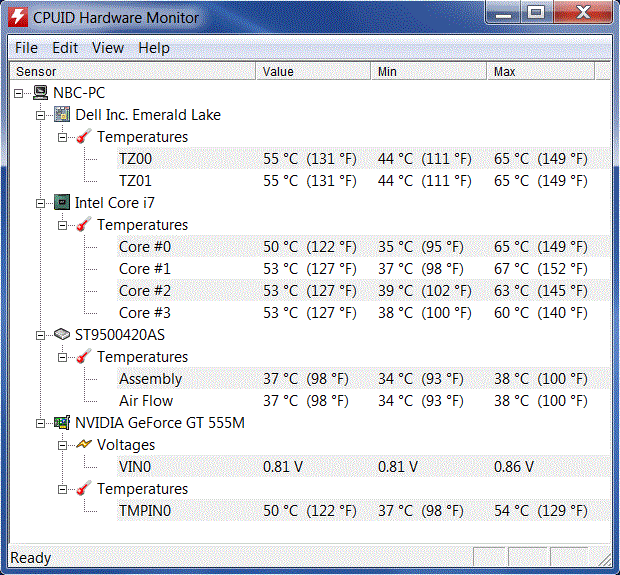The height and width of the screenshot is (575, 620).
Task: Click the Voltages label
Action: click(126, 445)
